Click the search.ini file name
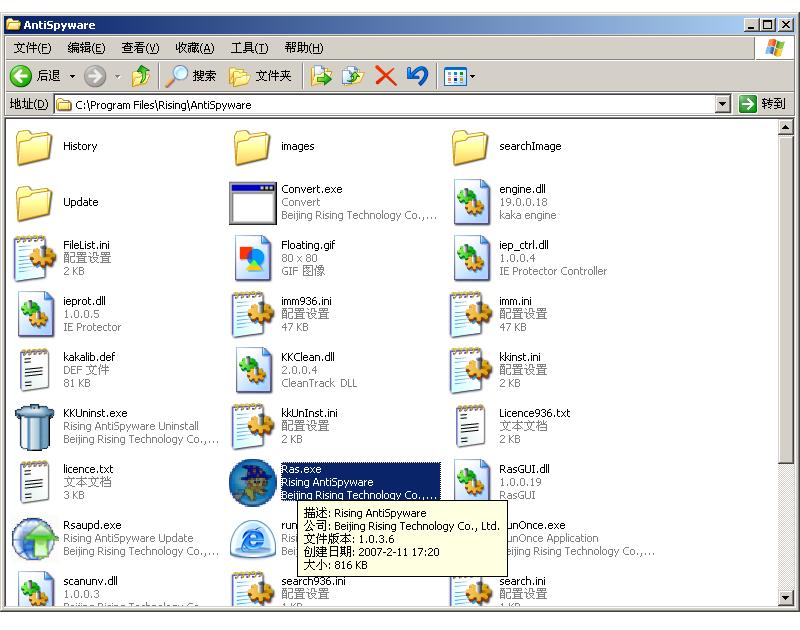 point(522,581)
